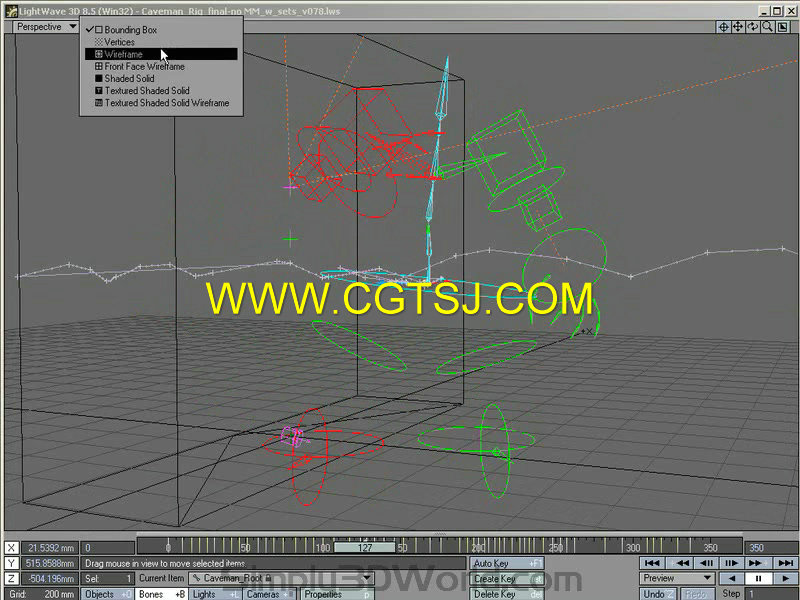This screenshot has width=800, height=600.
Task: Click the viewport move (pan) arrows icon
Action: point(738,27)
